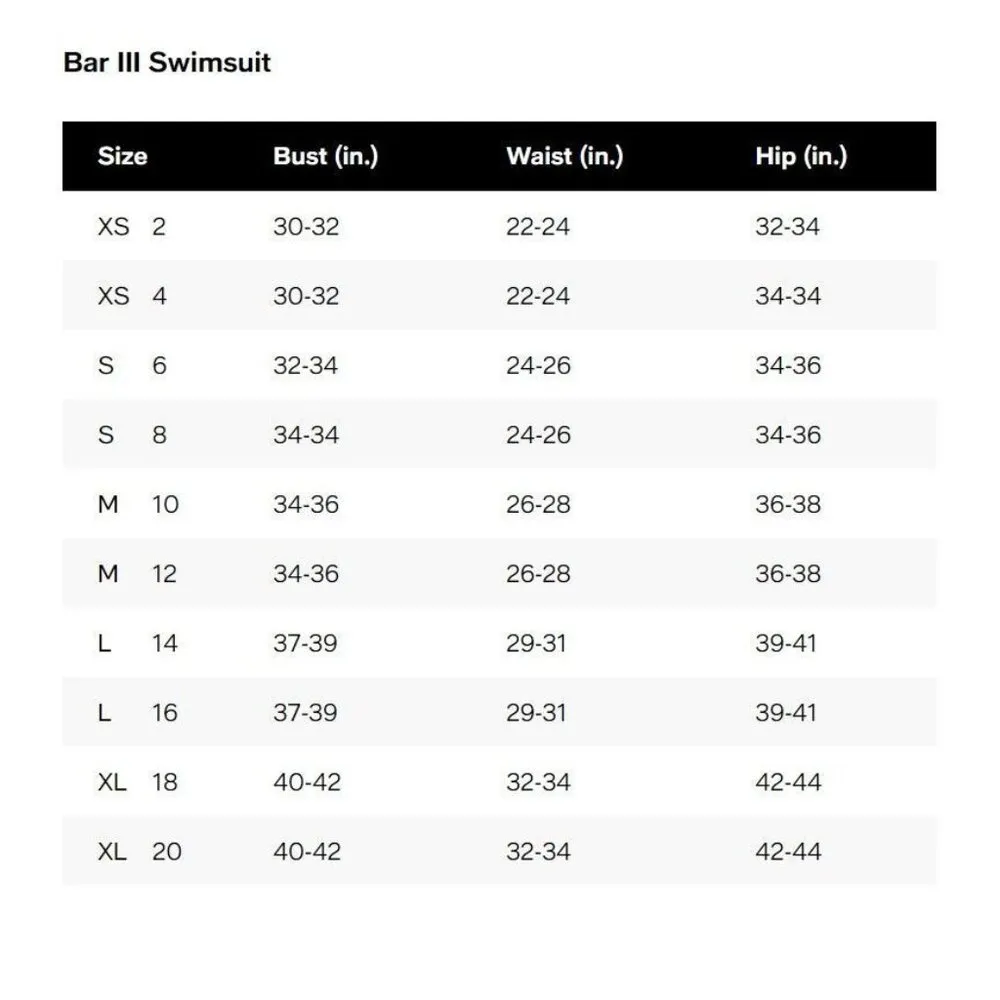
Task: Click the Bust (in.) column header
Action: click(325, 156)
